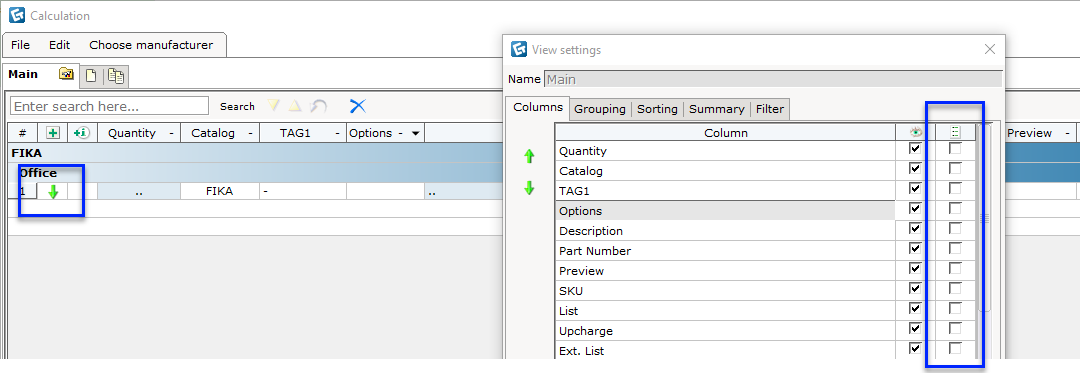The width and height of the screenshot is (1080, 373).
Task: Click the dash beside Preview column header
Action: coord(1067,134)
